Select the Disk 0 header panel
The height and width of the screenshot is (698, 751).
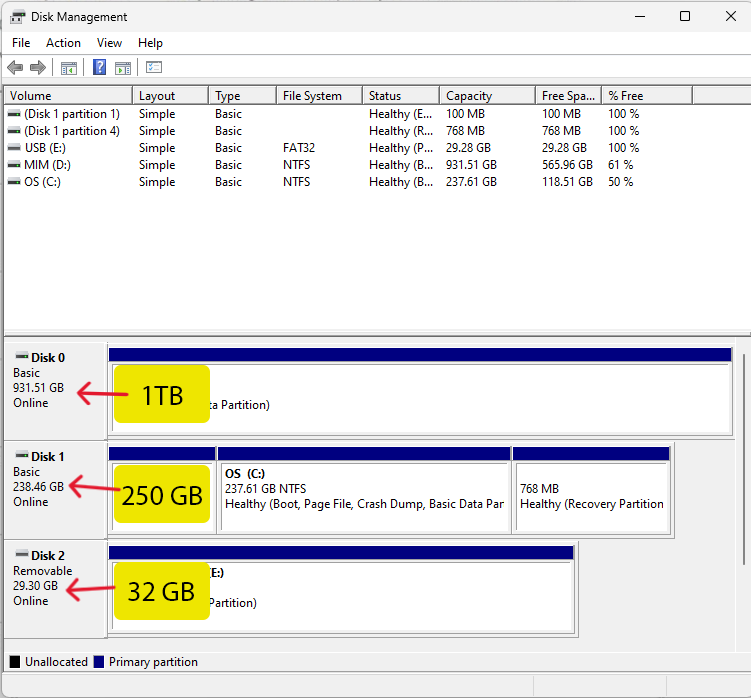[56, 391]
